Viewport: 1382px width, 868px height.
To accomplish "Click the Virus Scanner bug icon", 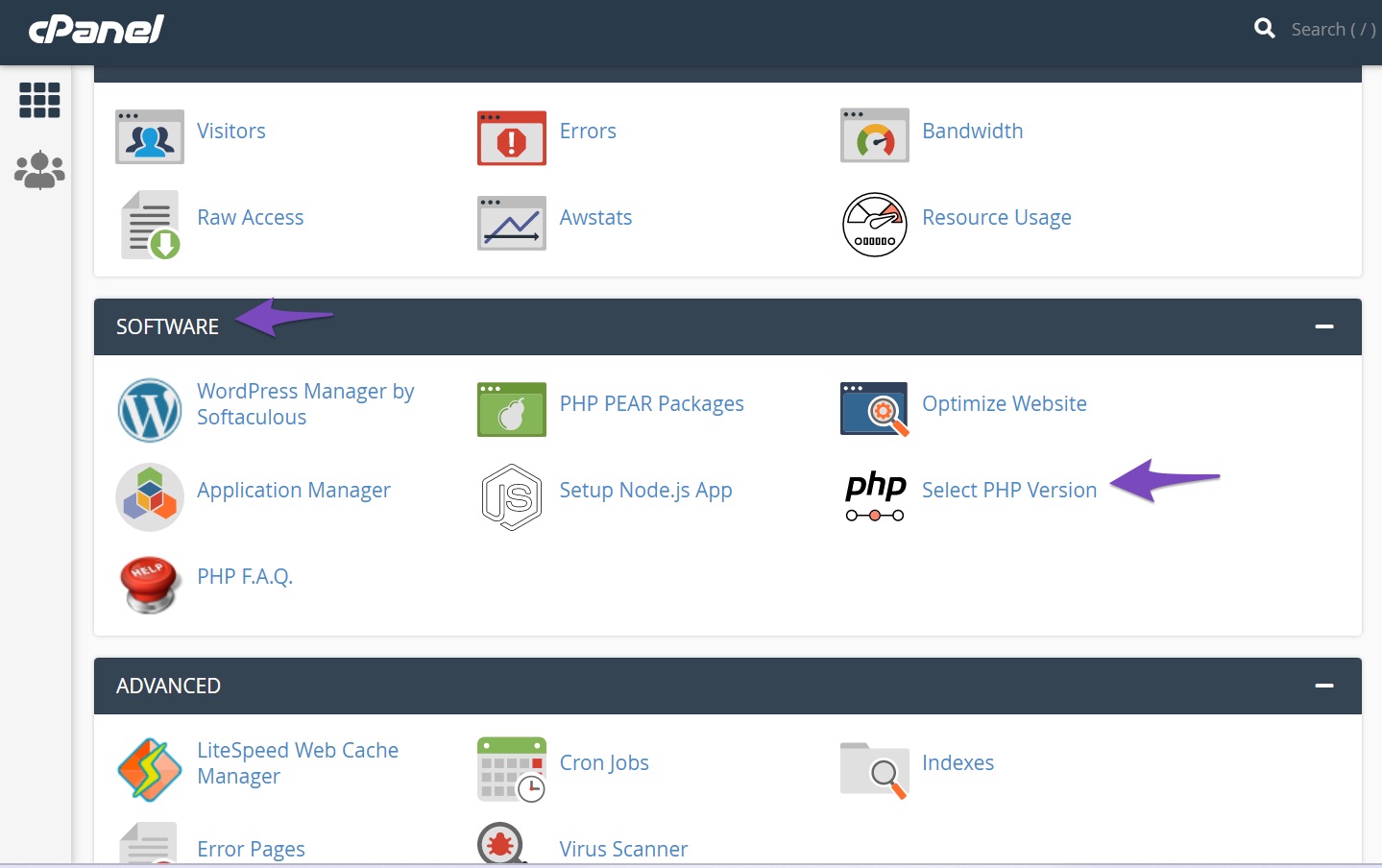I will 502,843.
